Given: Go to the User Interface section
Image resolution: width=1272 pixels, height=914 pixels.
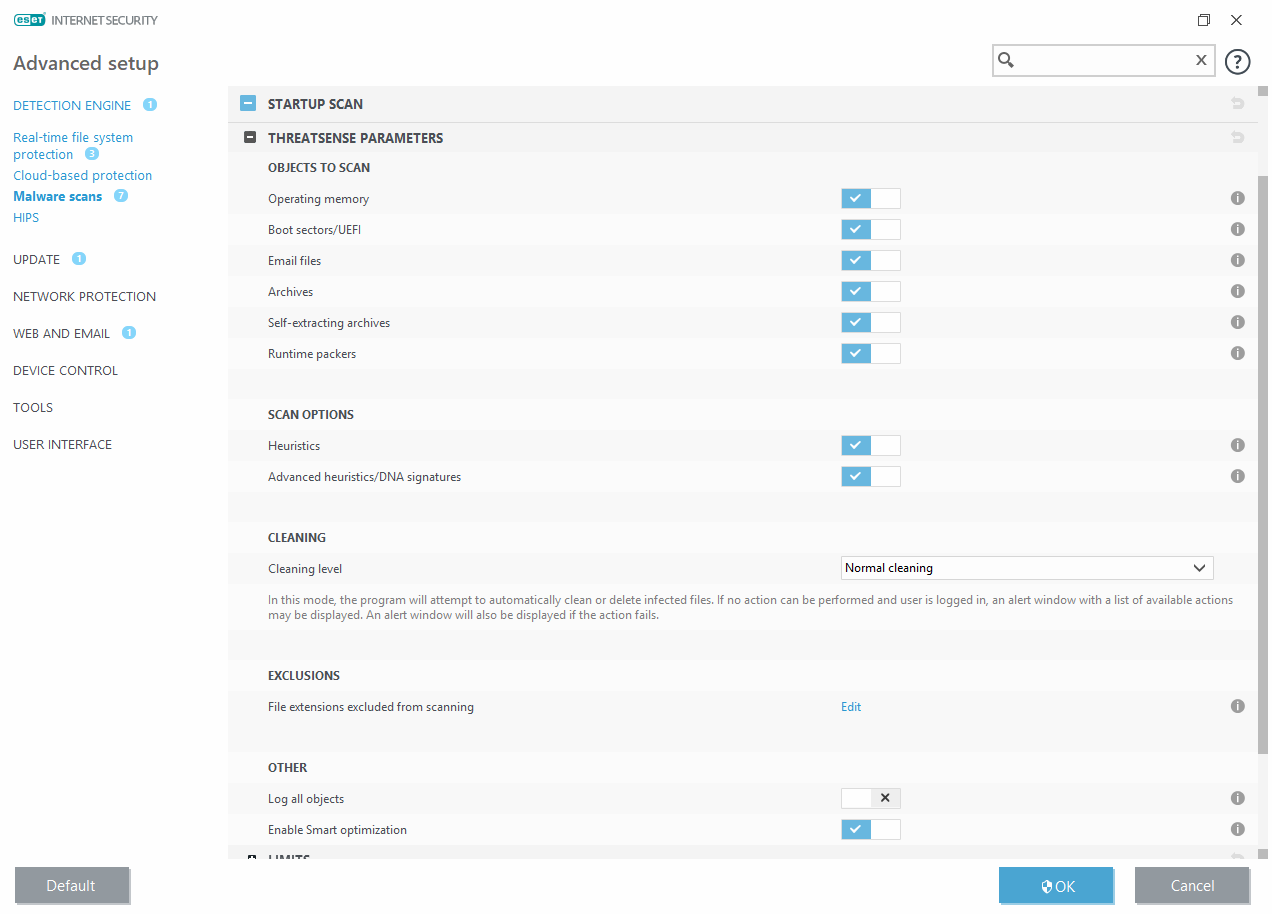Looking at the screenshot, I should (x=62, y=445).
